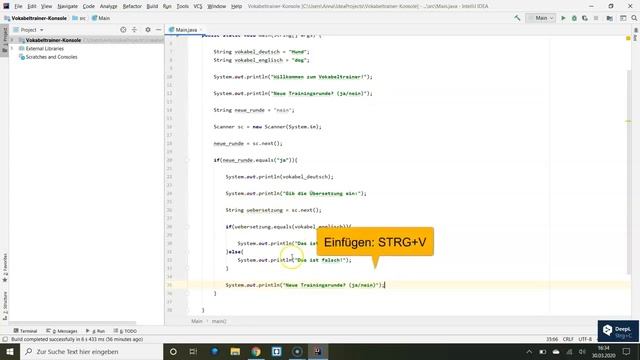Viewport: 640px width, 360px height.
Task: Click the 35:66 caret position in status bar
Action: tap(552, 339)
